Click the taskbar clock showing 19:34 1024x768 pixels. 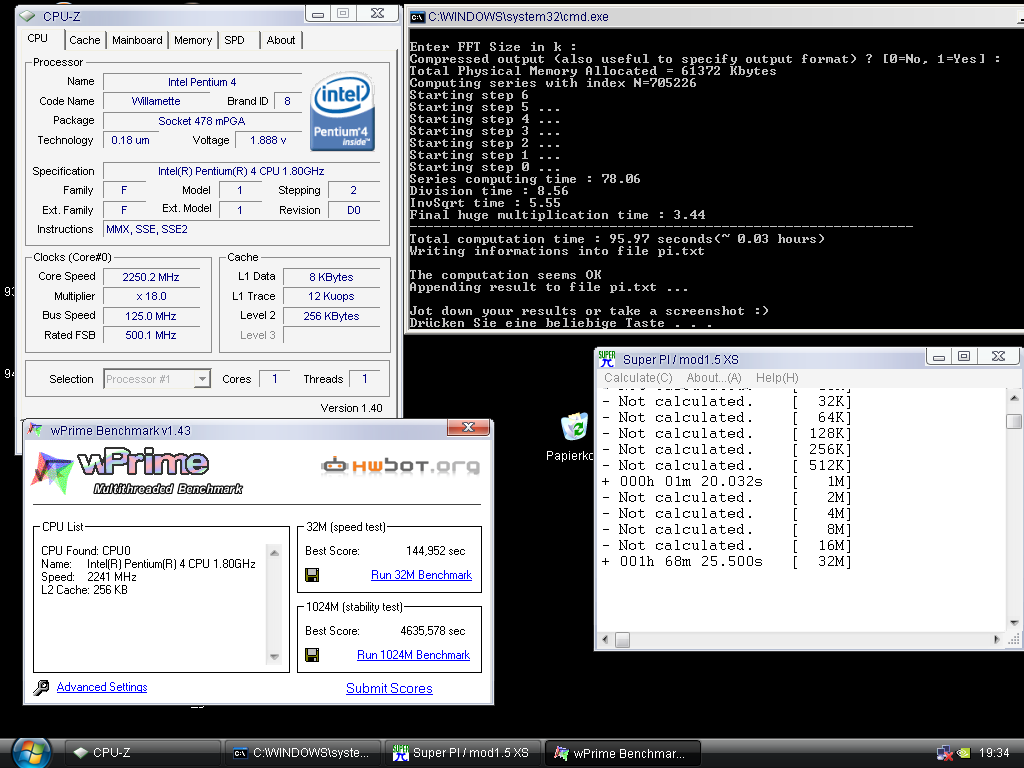click(x=994, y=753)
